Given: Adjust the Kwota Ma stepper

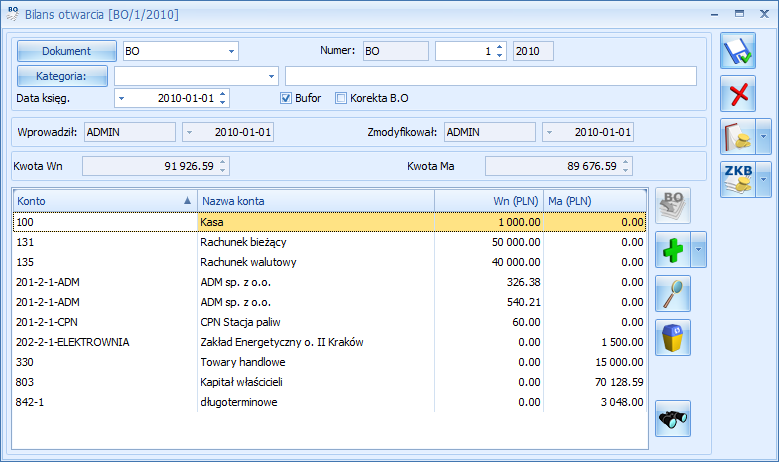Looking at the screenshot, I should click(x=625, y=166).
